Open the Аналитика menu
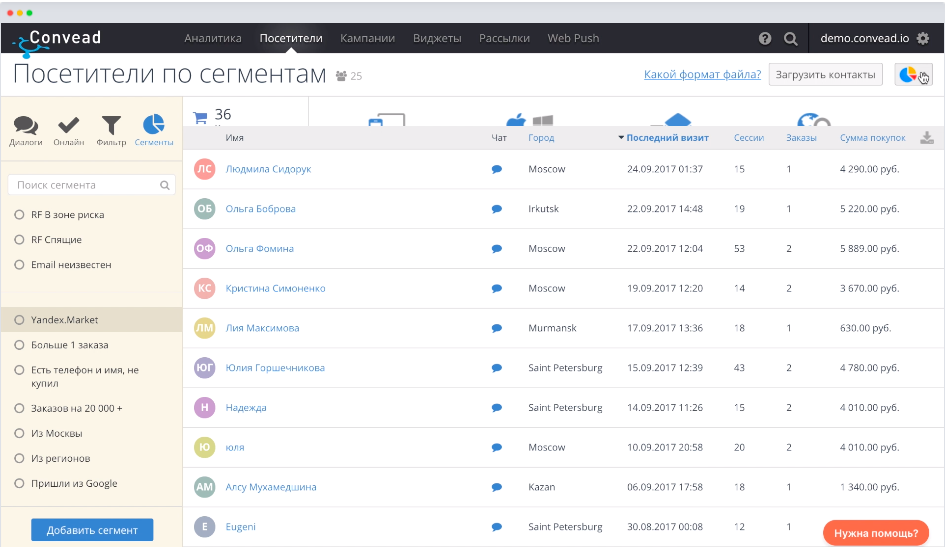This screenshot has width=945, height=547. pos(213,39)
